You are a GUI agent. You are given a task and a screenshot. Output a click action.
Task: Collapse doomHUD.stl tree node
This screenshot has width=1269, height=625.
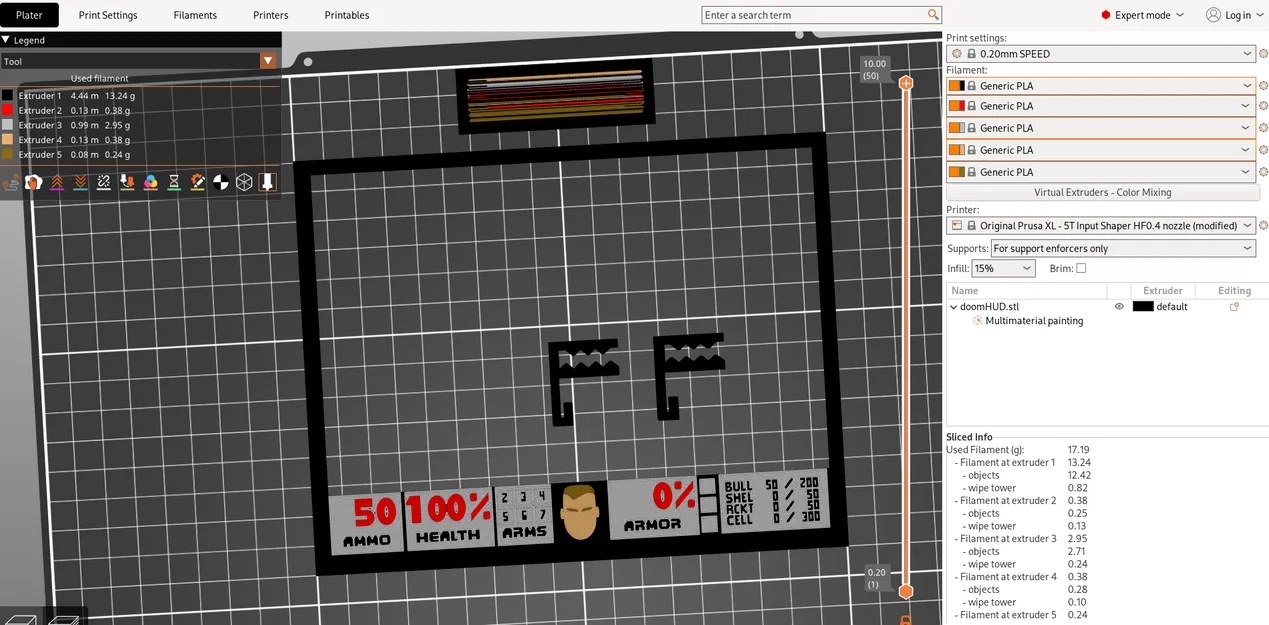coord(953,307)
